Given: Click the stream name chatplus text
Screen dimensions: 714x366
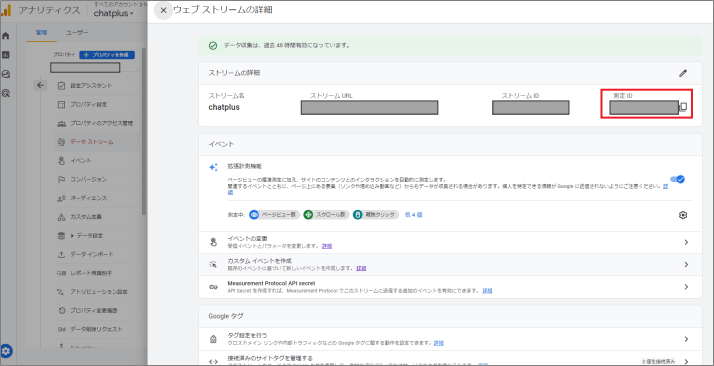Looking at the screenshot, I should (x=224, y=107).
